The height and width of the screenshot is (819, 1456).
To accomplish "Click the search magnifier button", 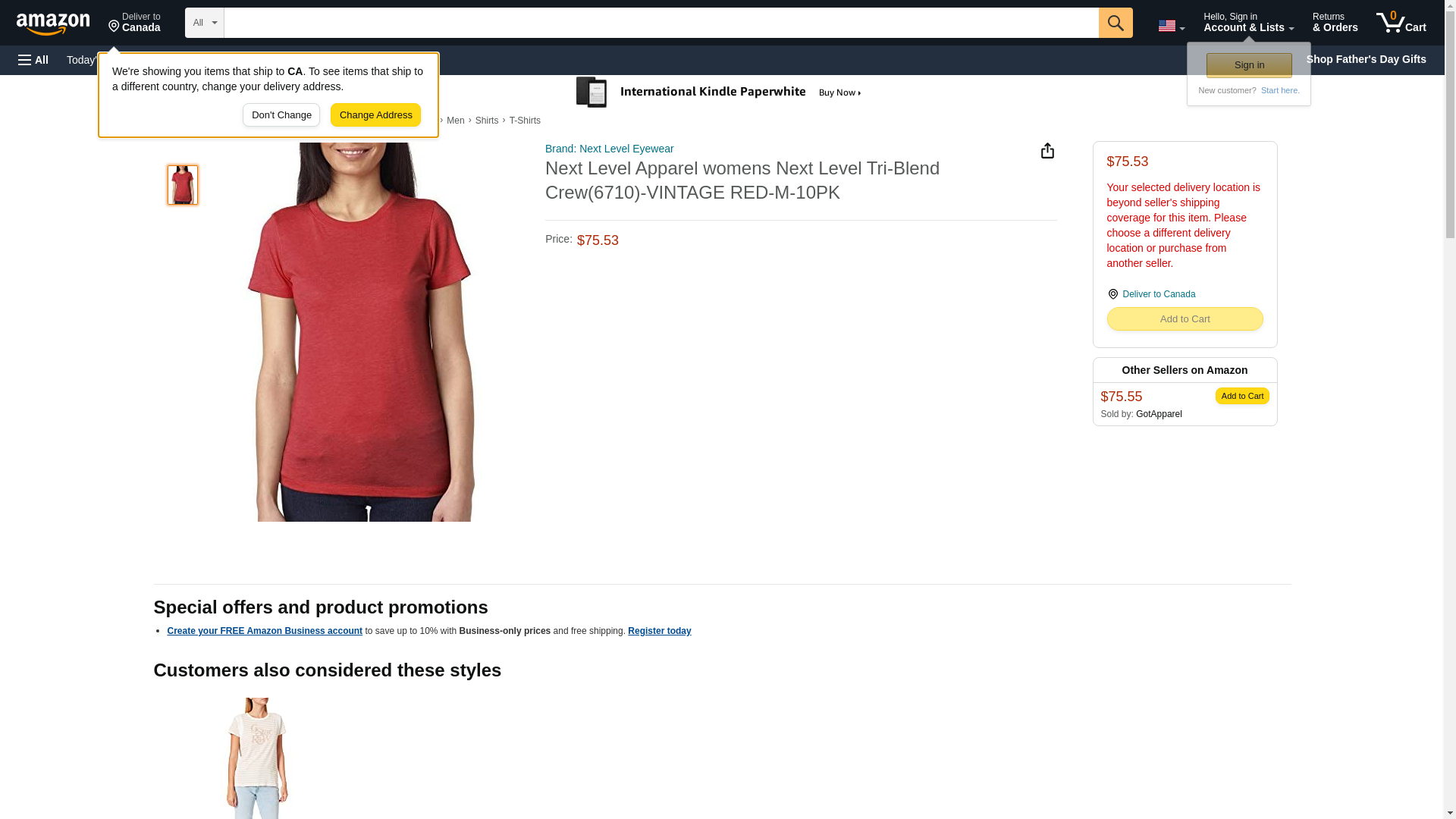I will coord(1115,23).
